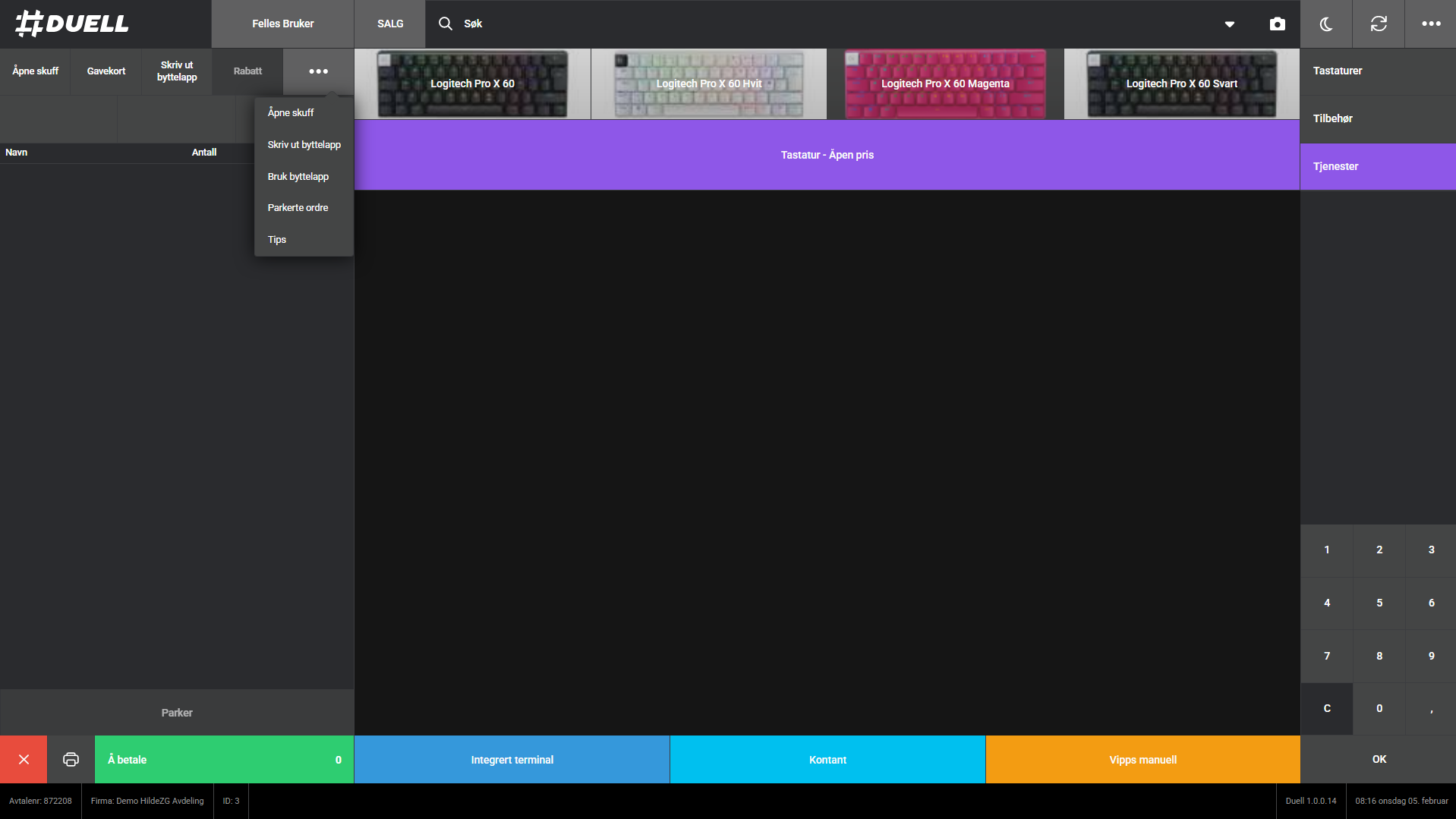Select the Logitech Pro X 60 Magenta tile
This screenshot has height=819, width=1456.
pyautogui.click(x=945, y=83)
